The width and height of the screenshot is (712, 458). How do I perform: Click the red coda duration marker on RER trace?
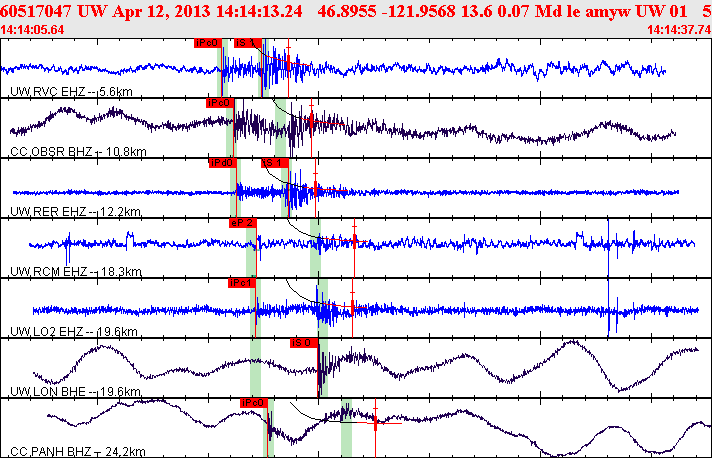[x=316, y=191]
